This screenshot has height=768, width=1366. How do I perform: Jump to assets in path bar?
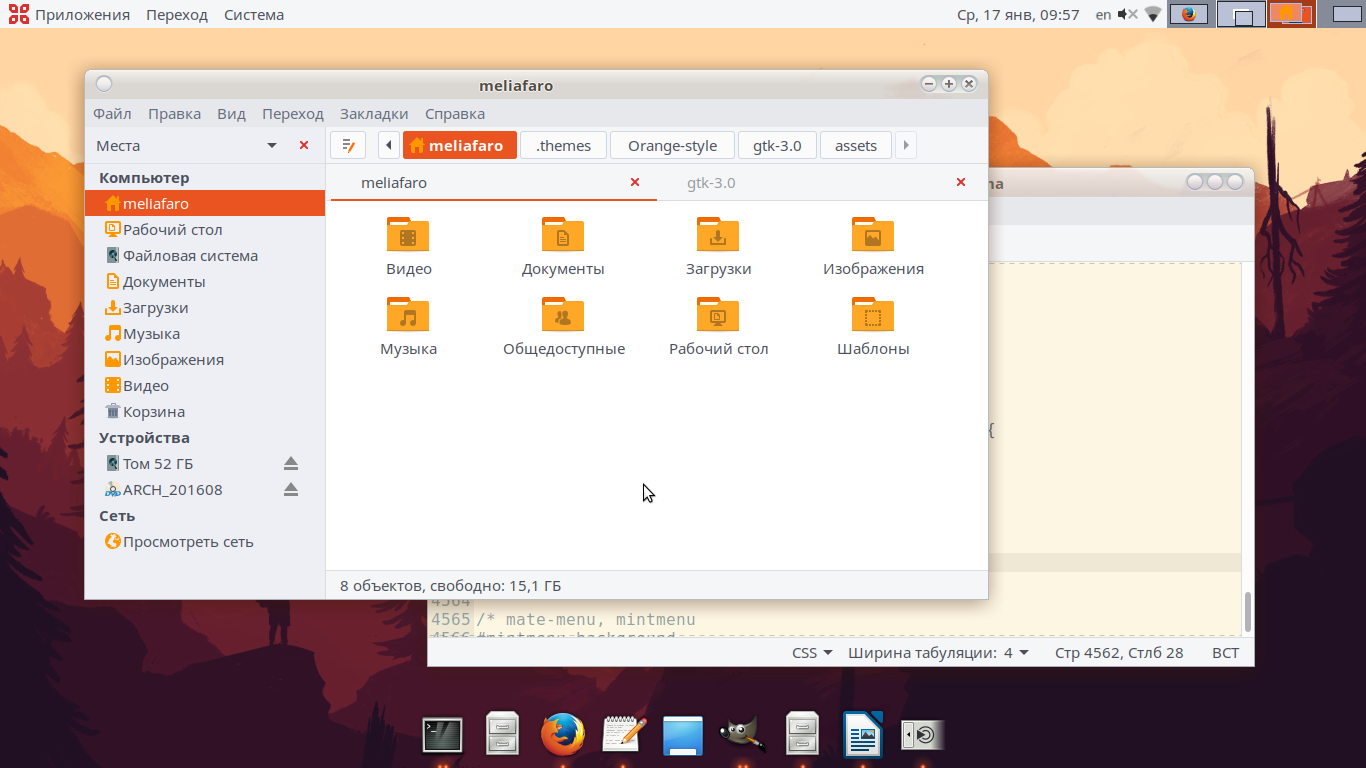[856, 145]
